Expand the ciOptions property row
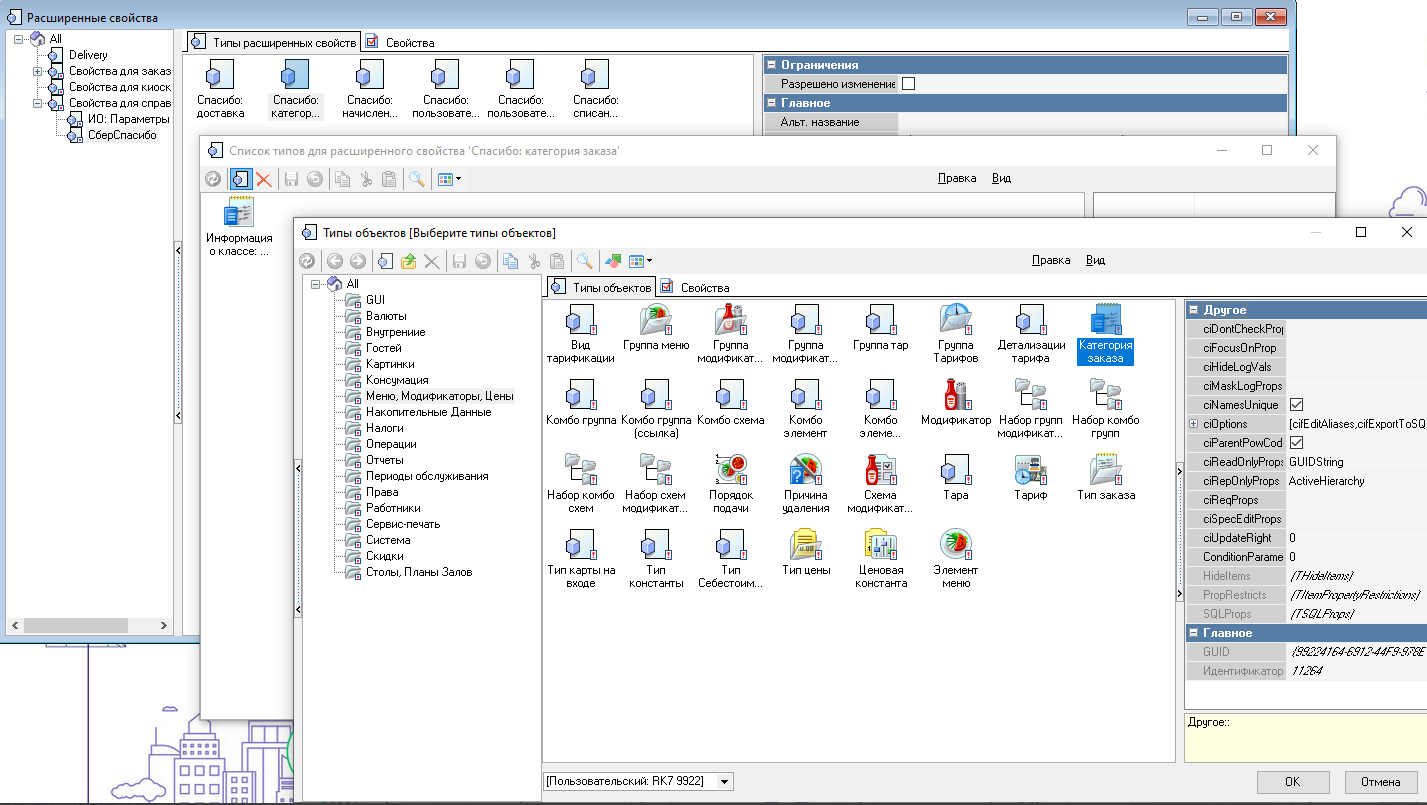 click(x=1193, y=424)
